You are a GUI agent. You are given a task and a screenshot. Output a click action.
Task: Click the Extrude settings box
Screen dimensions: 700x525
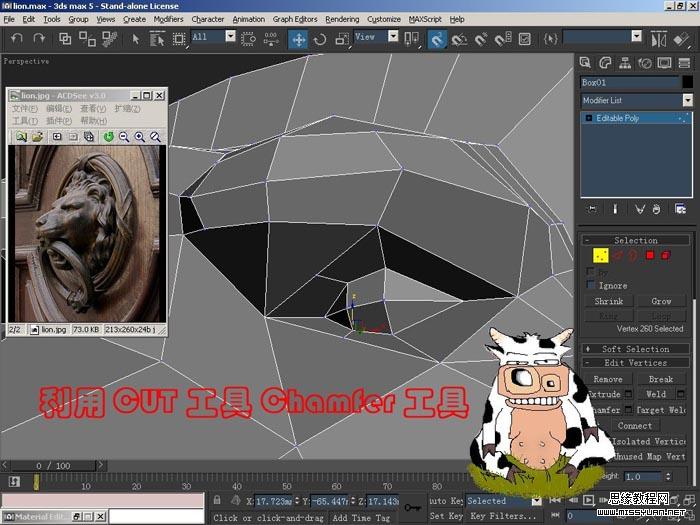point(629,394)
